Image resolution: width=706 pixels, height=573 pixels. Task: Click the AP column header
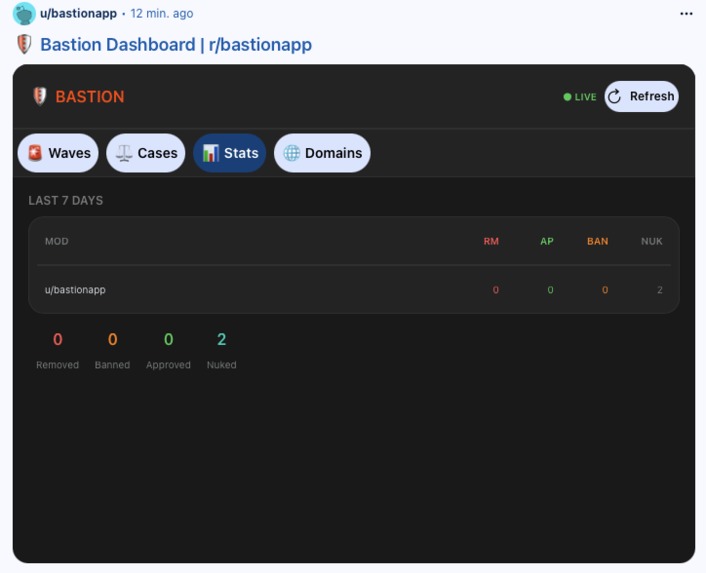pos(547,241)
